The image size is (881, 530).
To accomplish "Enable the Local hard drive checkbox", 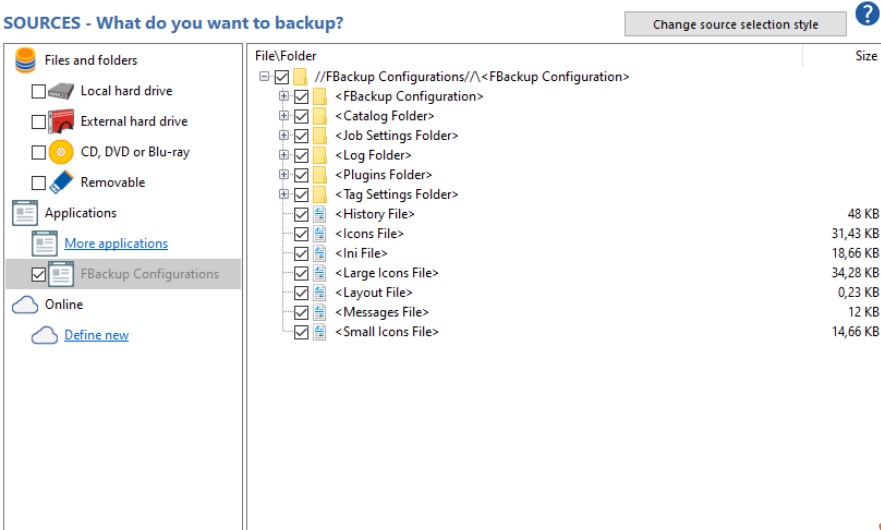I will pos(39,92).
